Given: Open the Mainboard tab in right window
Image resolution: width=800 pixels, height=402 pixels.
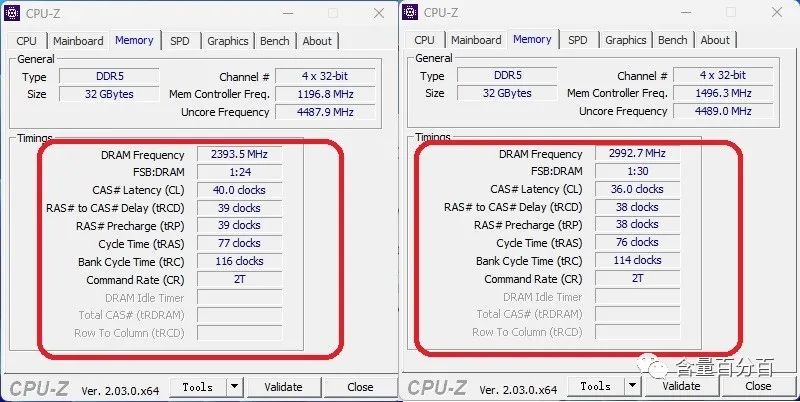Looking at the screenshot, I should coord(476,40).
